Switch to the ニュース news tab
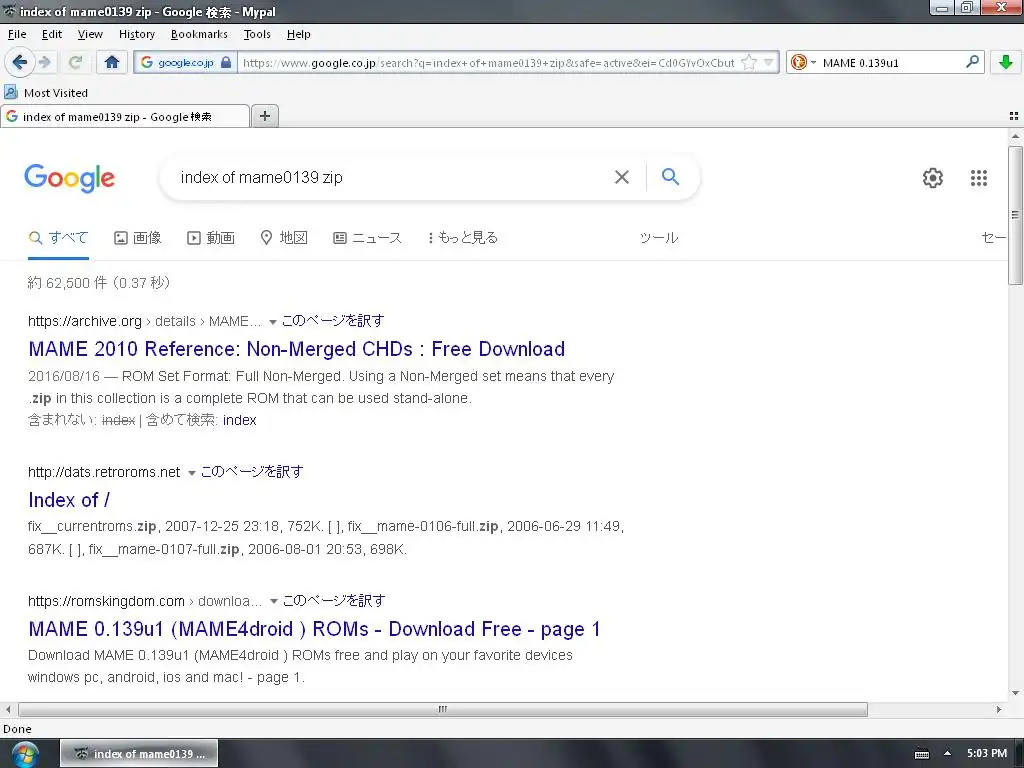The image size is (1024, 768). point(368,238)
